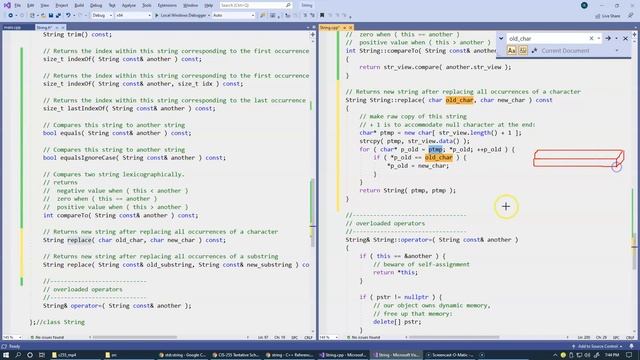Toggle Match whole word in Find panel
640x360 pixels.
[523, 50]
